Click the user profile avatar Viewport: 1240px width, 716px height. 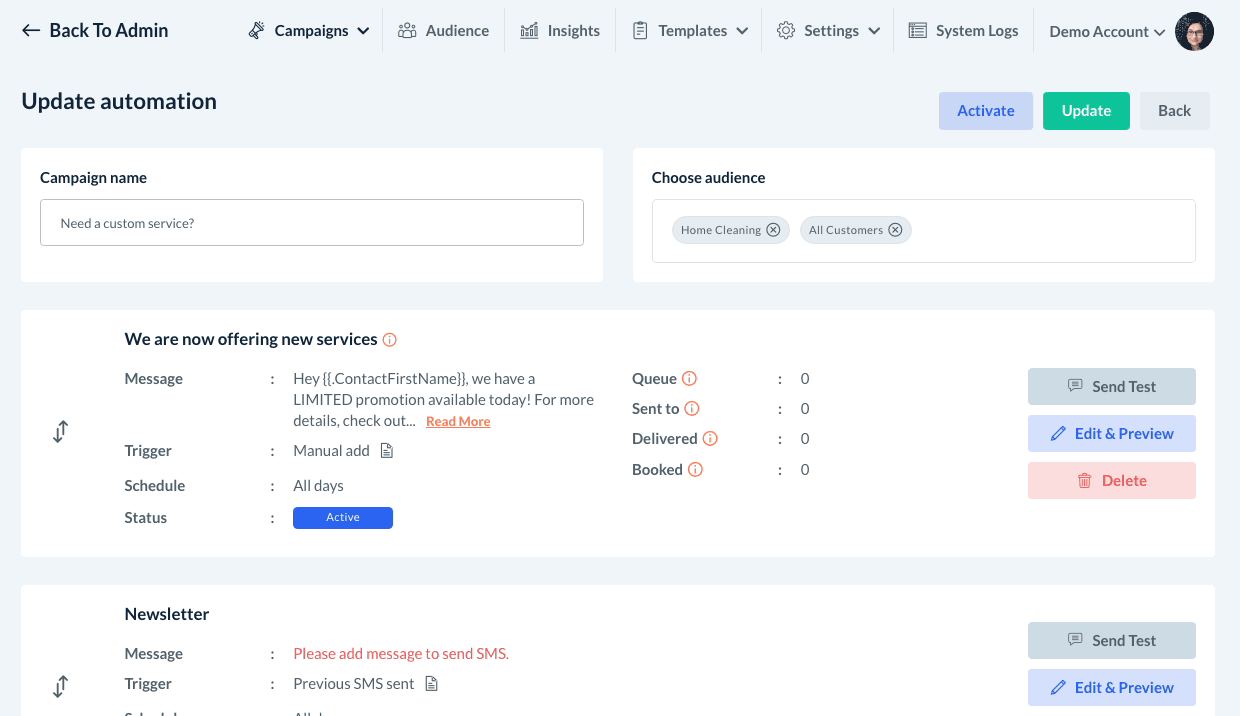click(1194, 32)
